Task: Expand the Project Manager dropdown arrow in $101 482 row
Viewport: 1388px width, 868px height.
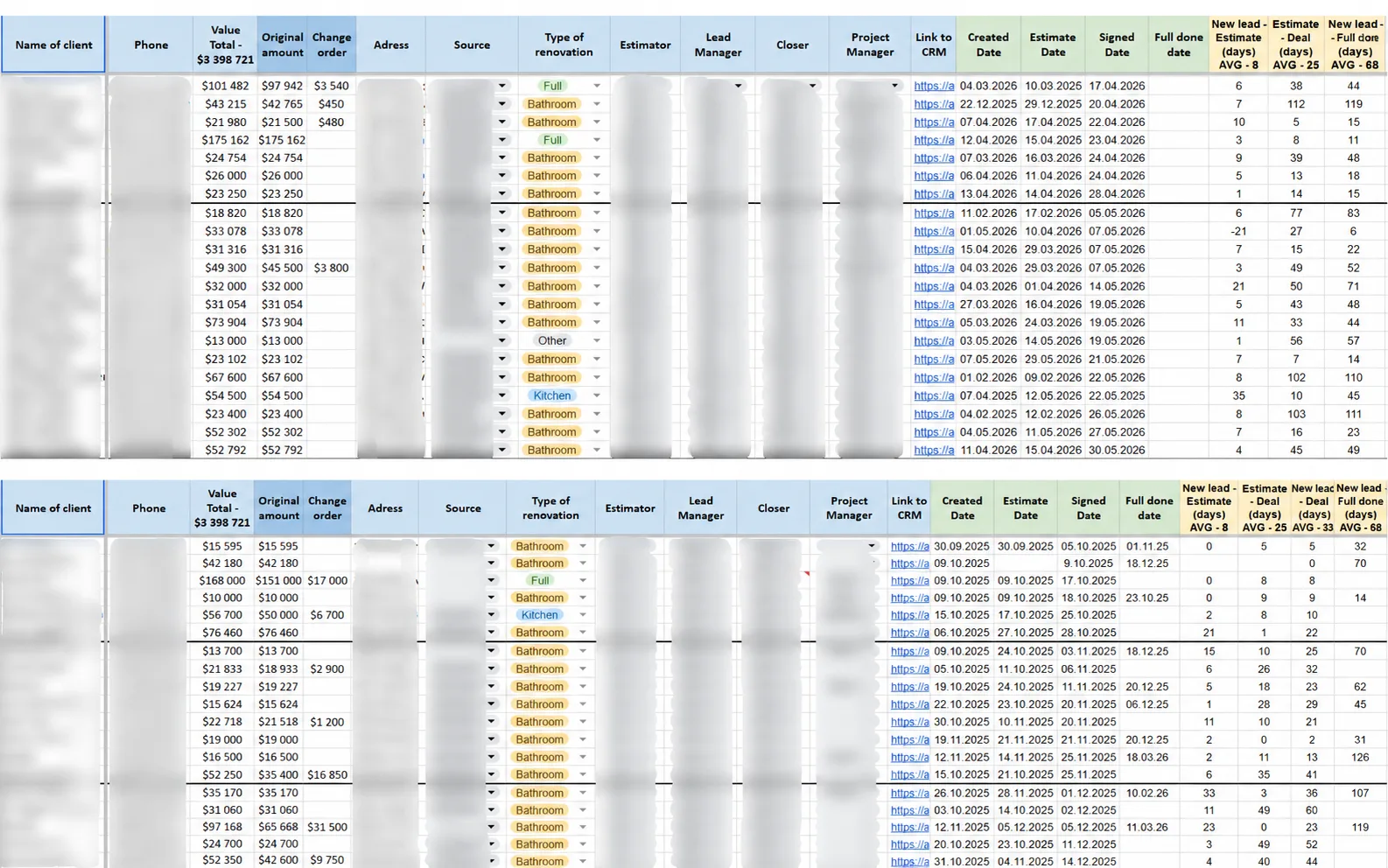Action: click(x=894, y=86)
